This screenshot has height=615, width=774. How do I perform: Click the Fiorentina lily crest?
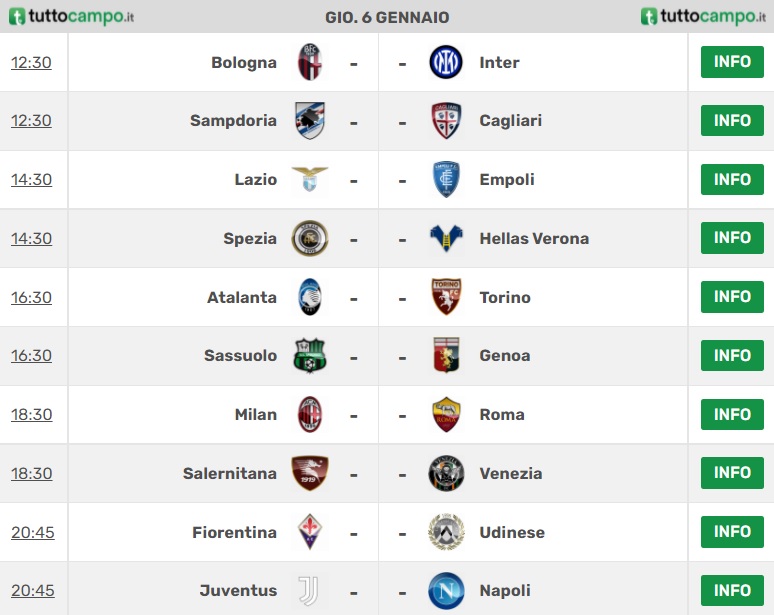tap(310, 532)
